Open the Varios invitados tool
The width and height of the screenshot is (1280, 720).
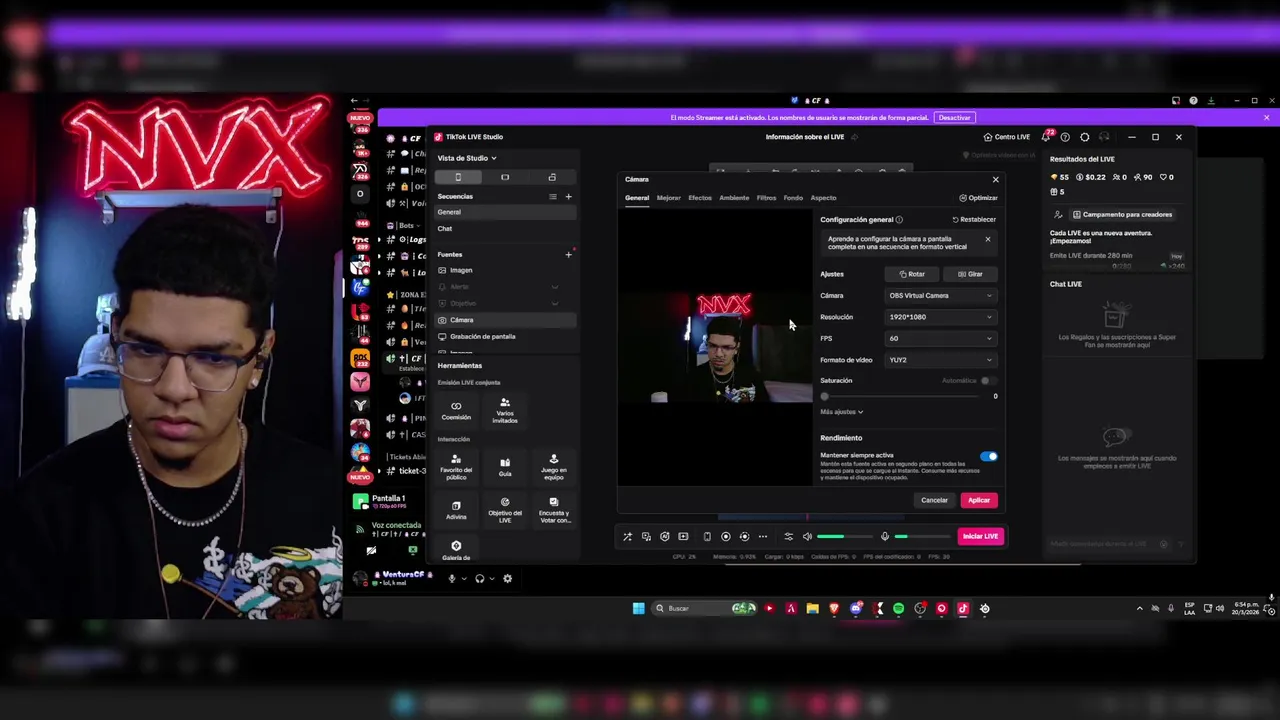point(505,410)
